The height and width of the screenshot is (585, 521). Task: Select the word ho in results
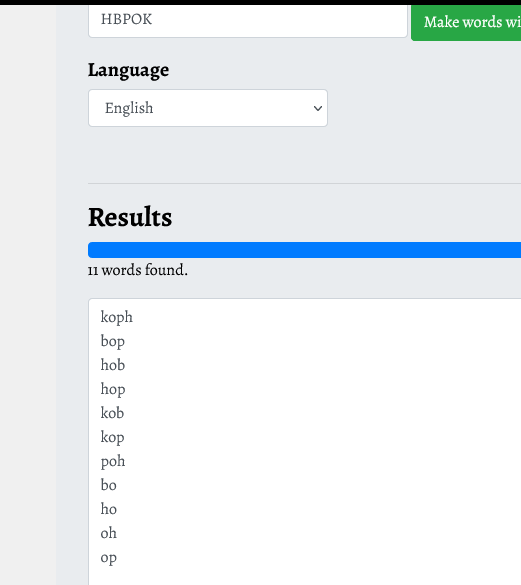[x=109, y=509]
